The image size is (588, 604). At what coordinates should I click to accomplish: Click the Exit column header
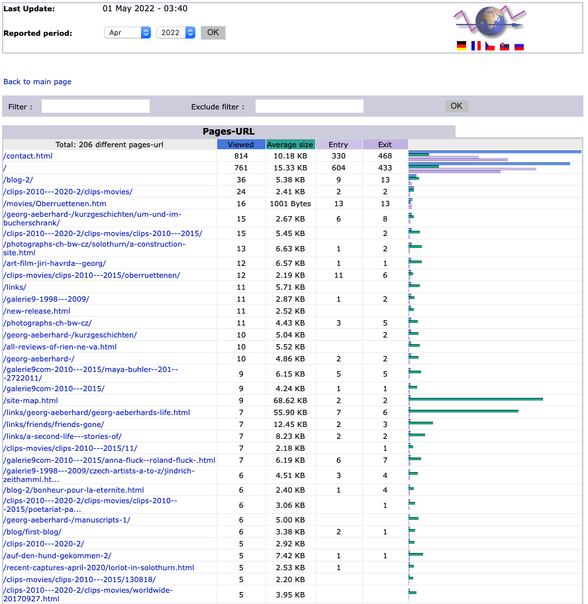point(385,144)
